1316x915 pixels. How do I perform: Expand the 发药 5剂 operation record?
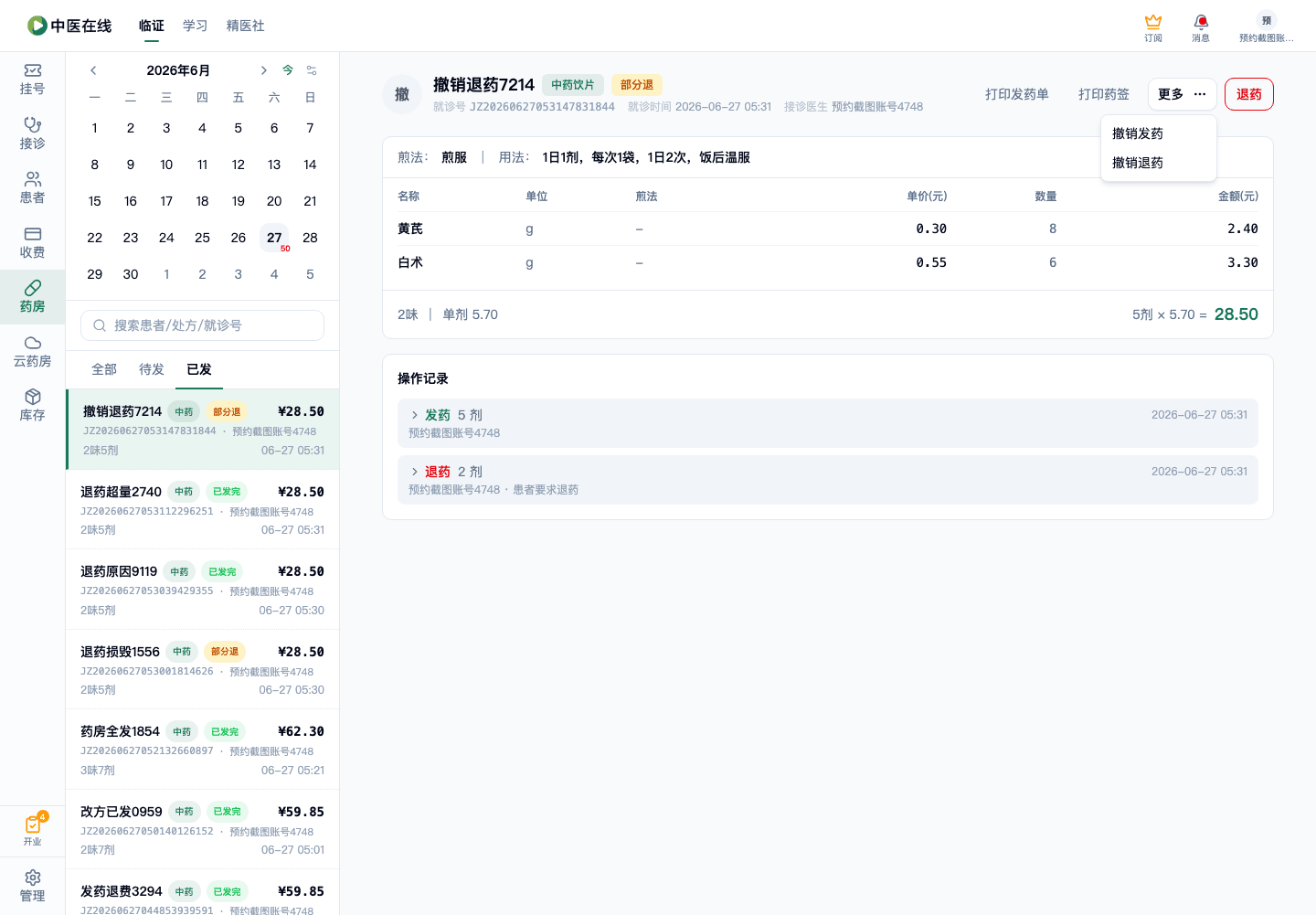click(828, 423)
